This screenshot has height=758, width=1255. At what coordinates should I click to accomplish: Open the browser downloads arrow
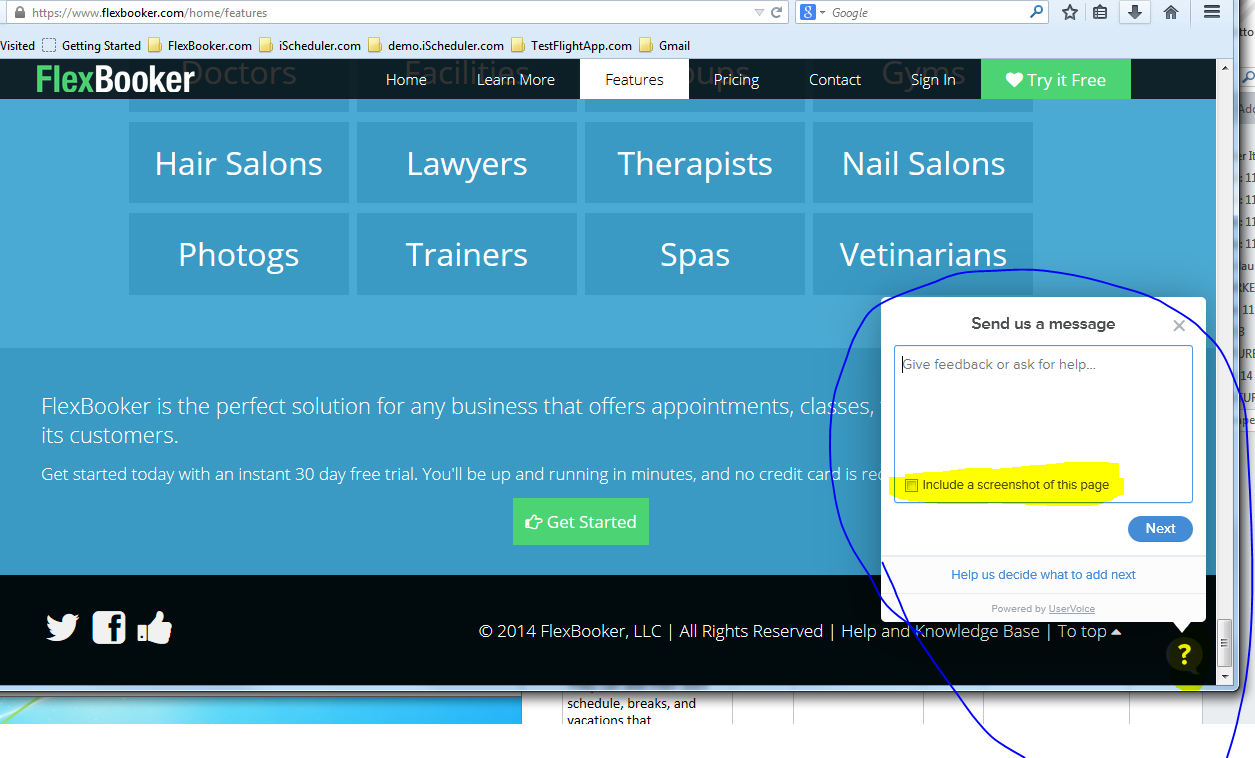[x=1135, y=12]
